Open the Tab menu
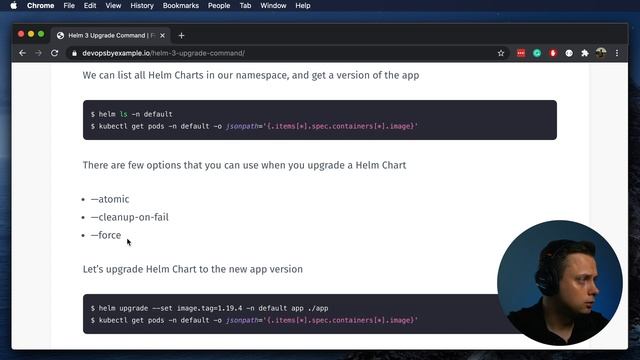This screenshot has width=640, height=360. [x=245, y=6]
